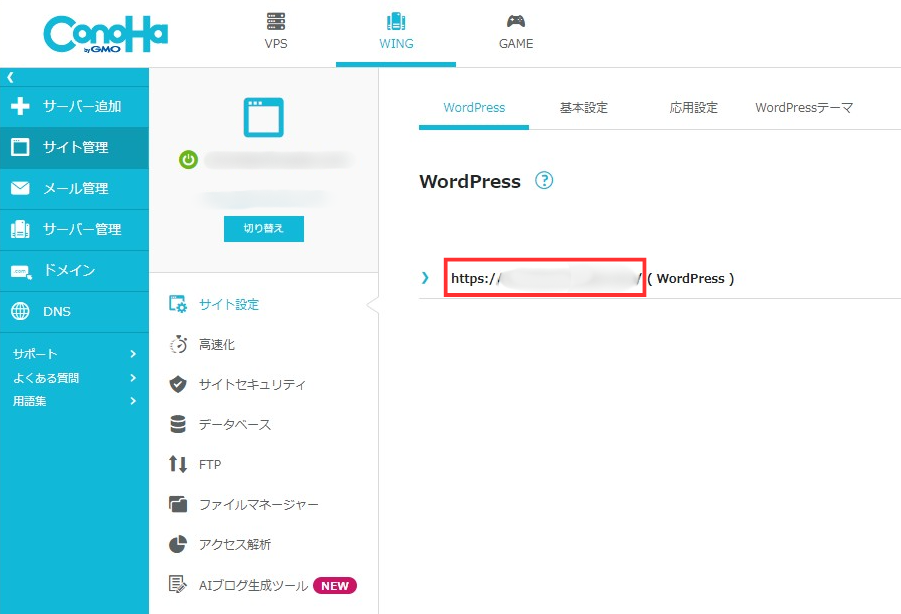Click the envelope icon for メール管理

pos(20,188)
